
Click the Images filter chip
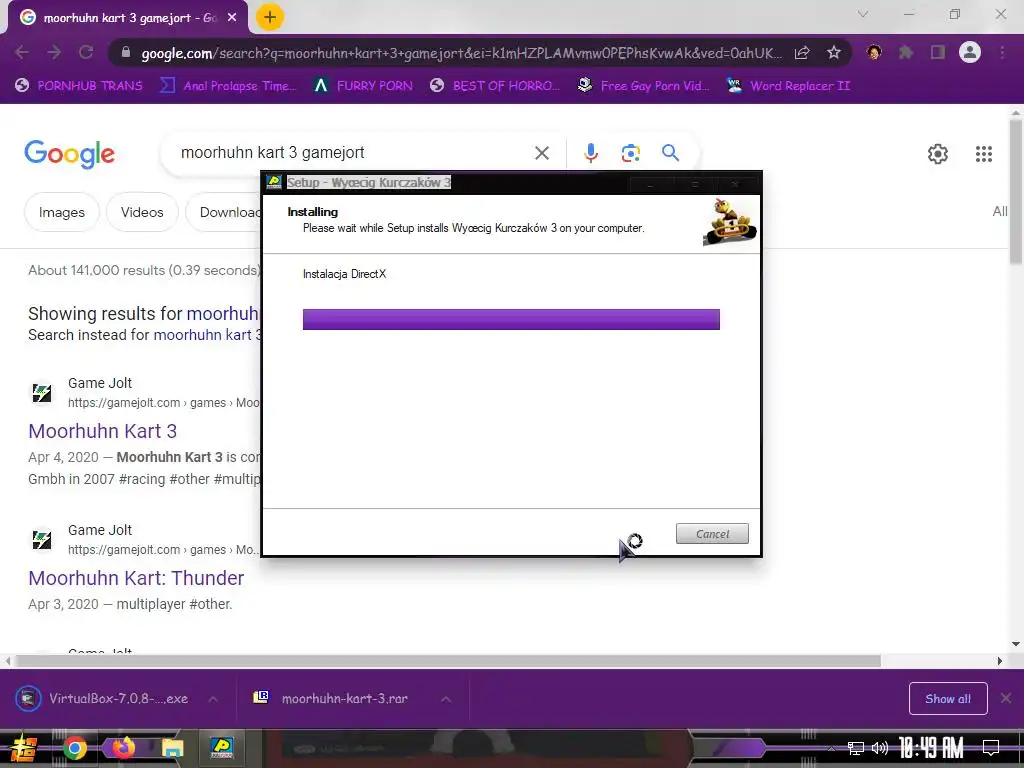pos(61,212)
